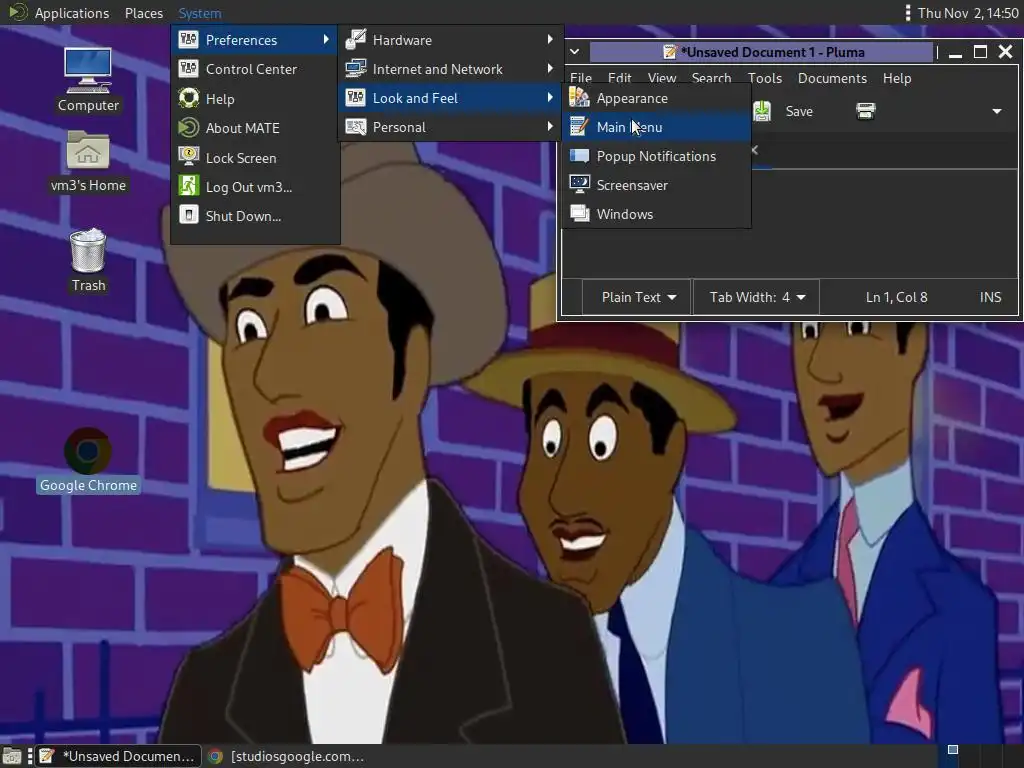
Task: Open the Documents menu in Pluma
Action: click(x=832, y=78)
